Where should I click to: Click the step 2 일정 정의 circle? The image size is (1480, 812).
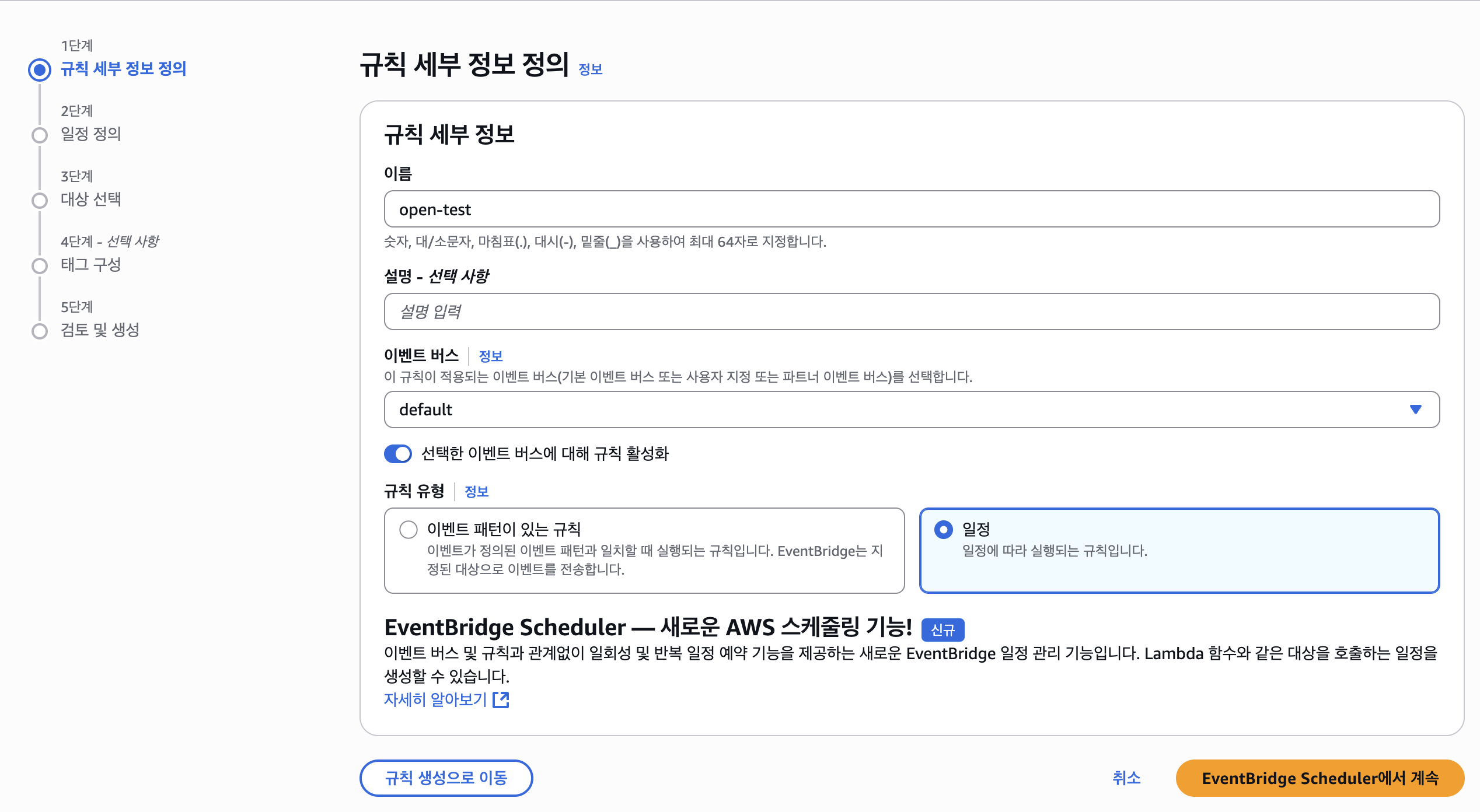(40, 135)
